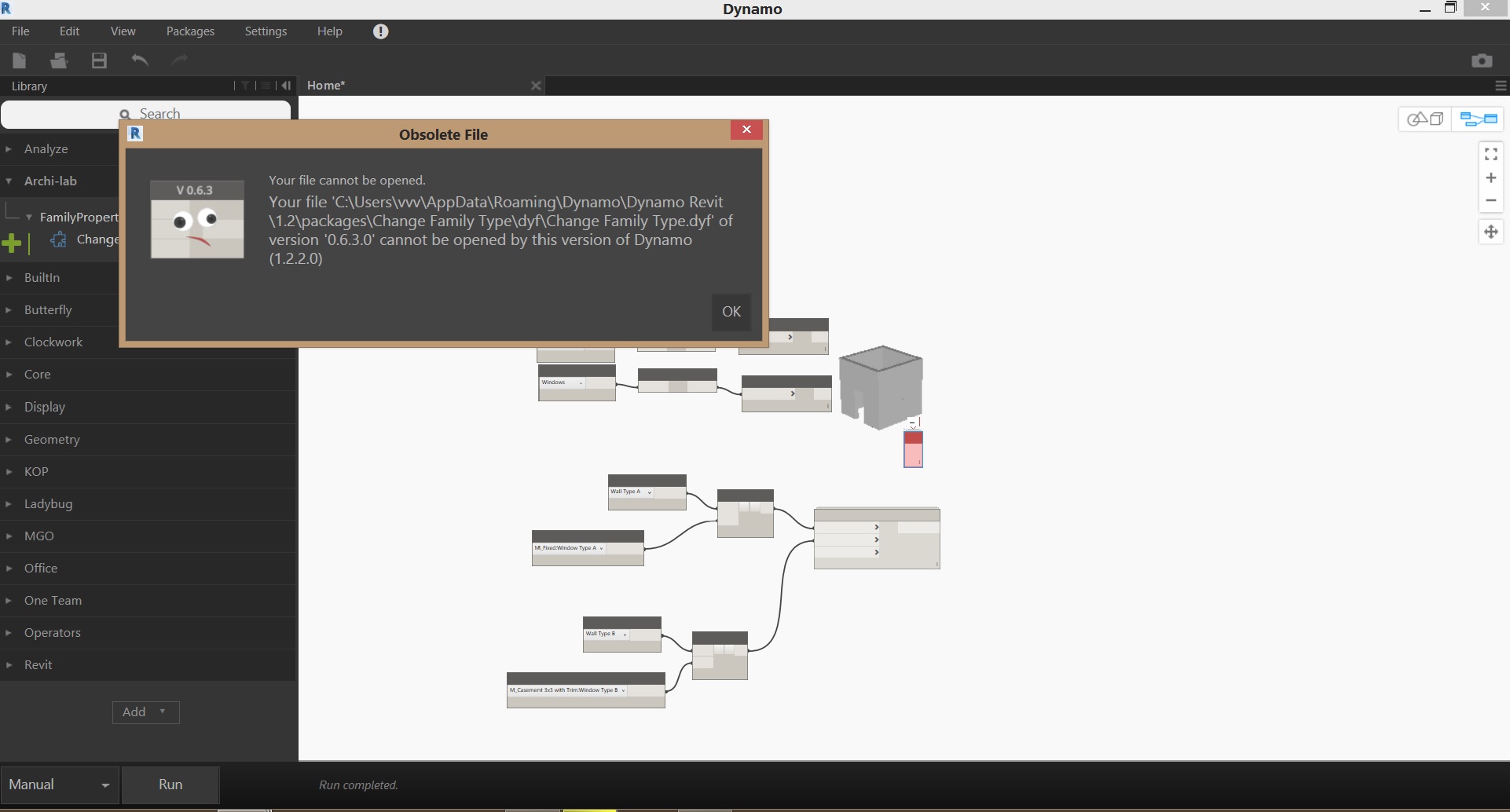Collapse the Library panel with arrow icon
1510x812 pixels.
pyautogui.click(x=286, y=86)
